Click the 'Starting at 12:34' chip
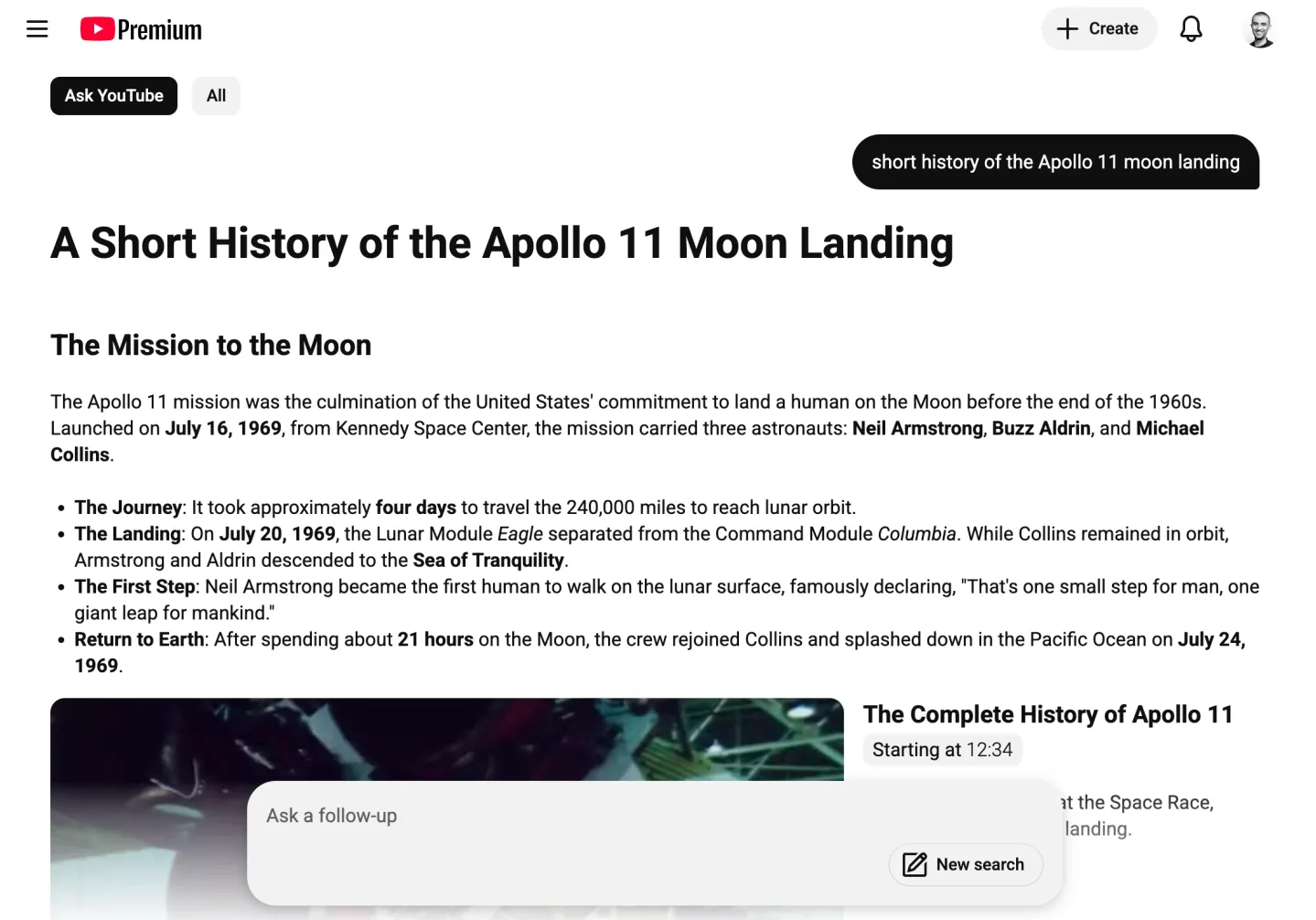This screenshot has width=1316, height=920. point(942,749)
